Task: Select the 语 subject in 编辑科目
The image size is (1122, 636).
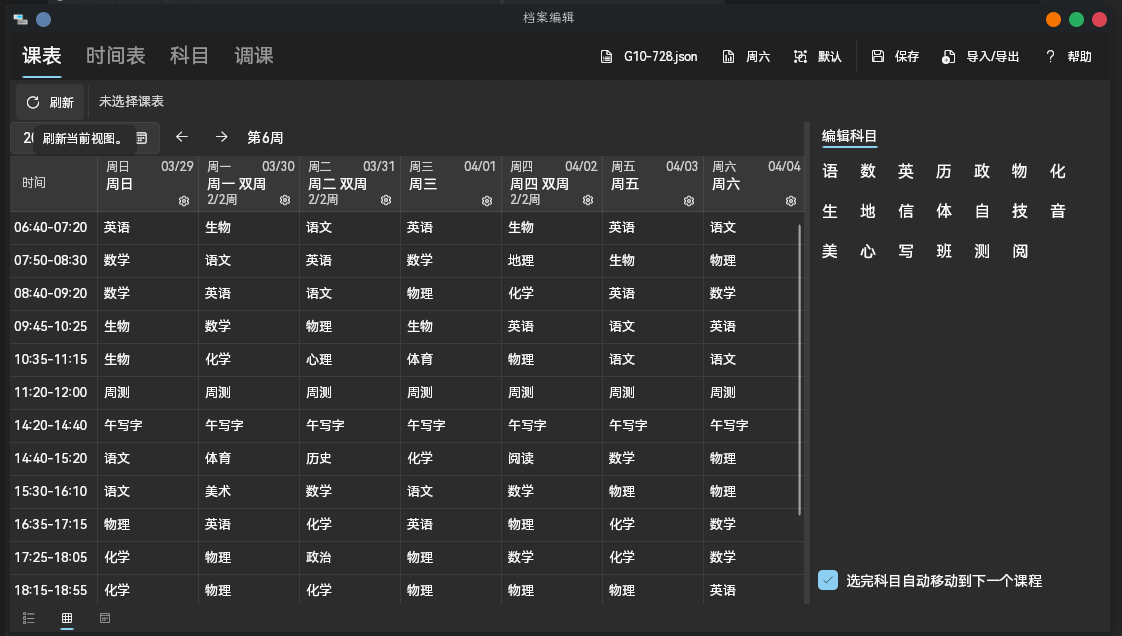Action: [x=830, y=172]
